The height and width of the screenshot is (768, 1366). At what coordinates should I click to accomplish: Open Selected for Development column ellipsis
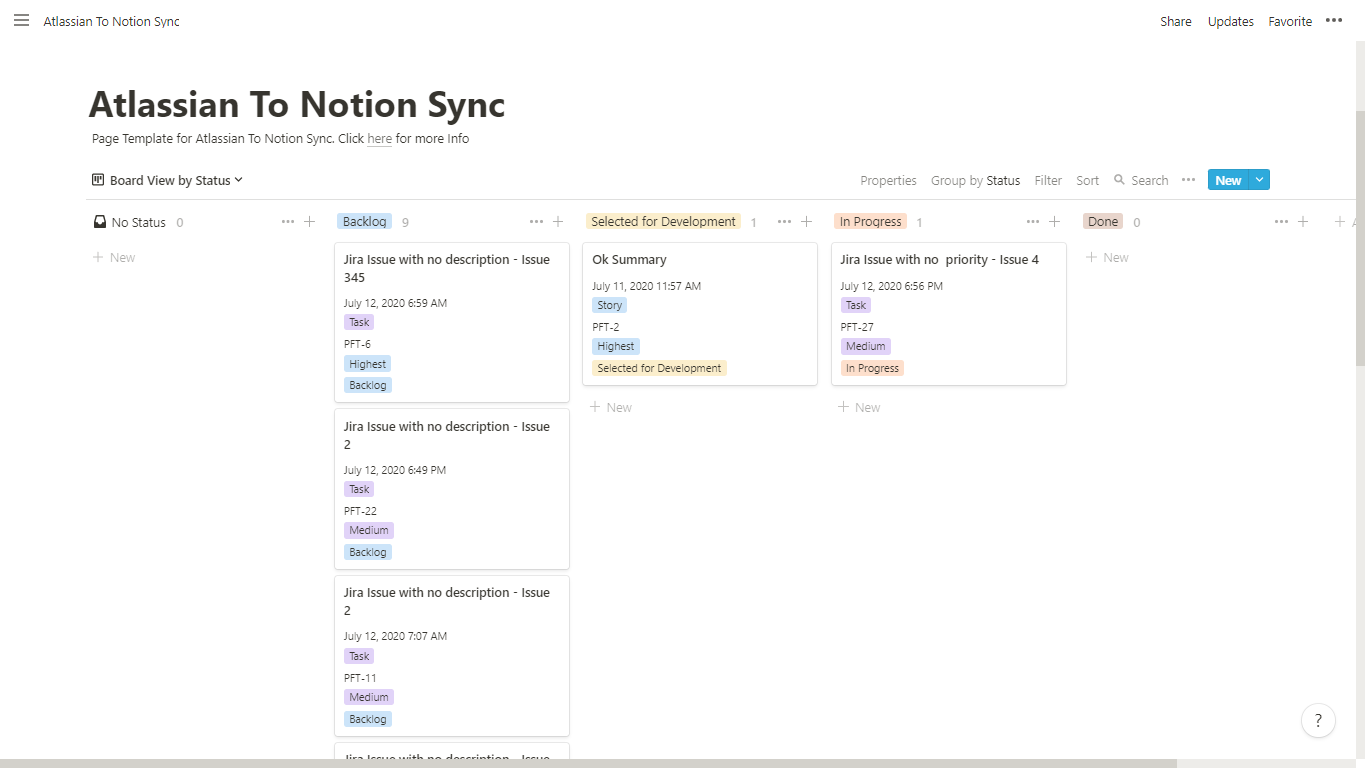pyautogui.click(x=784, y=222)
